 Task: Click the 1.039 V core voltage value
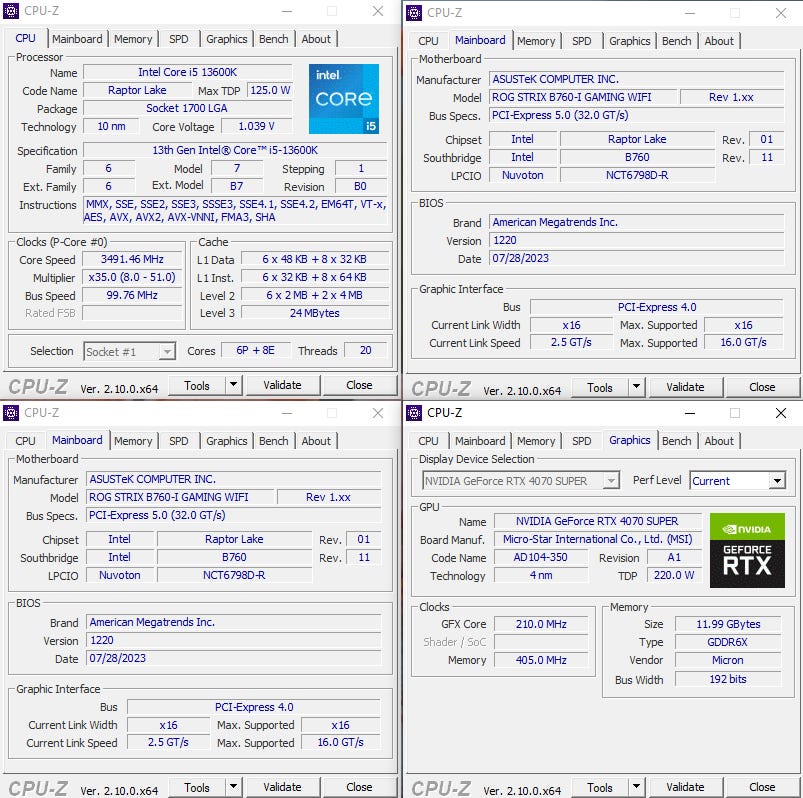coord(256,126)
